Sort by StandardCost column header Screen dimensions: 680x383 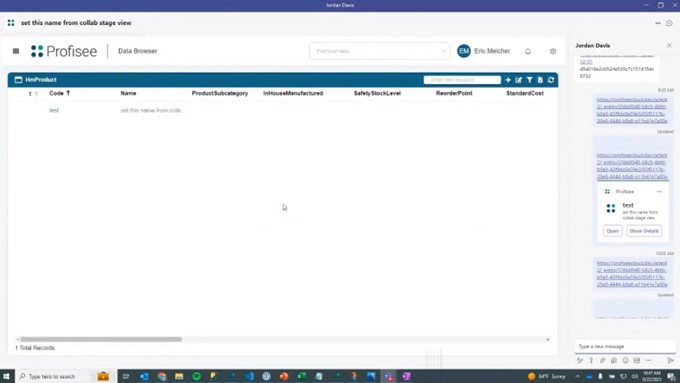click(525, 93)
